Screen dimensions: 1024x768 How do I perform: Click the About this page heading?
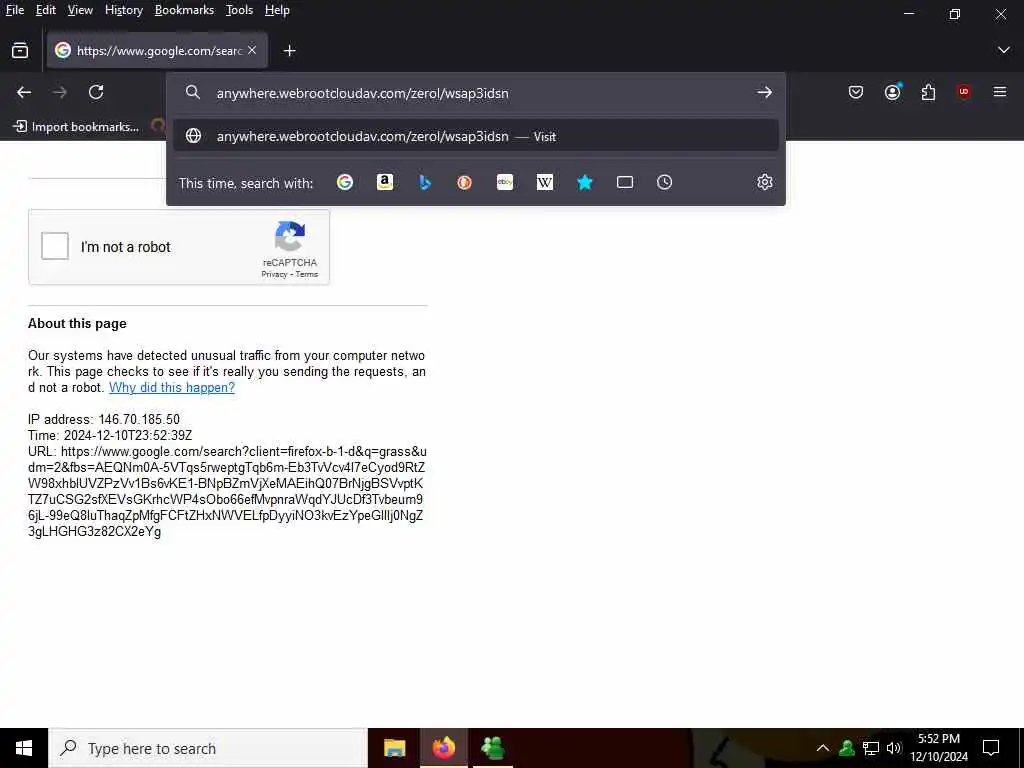click(x=77, y=323)
